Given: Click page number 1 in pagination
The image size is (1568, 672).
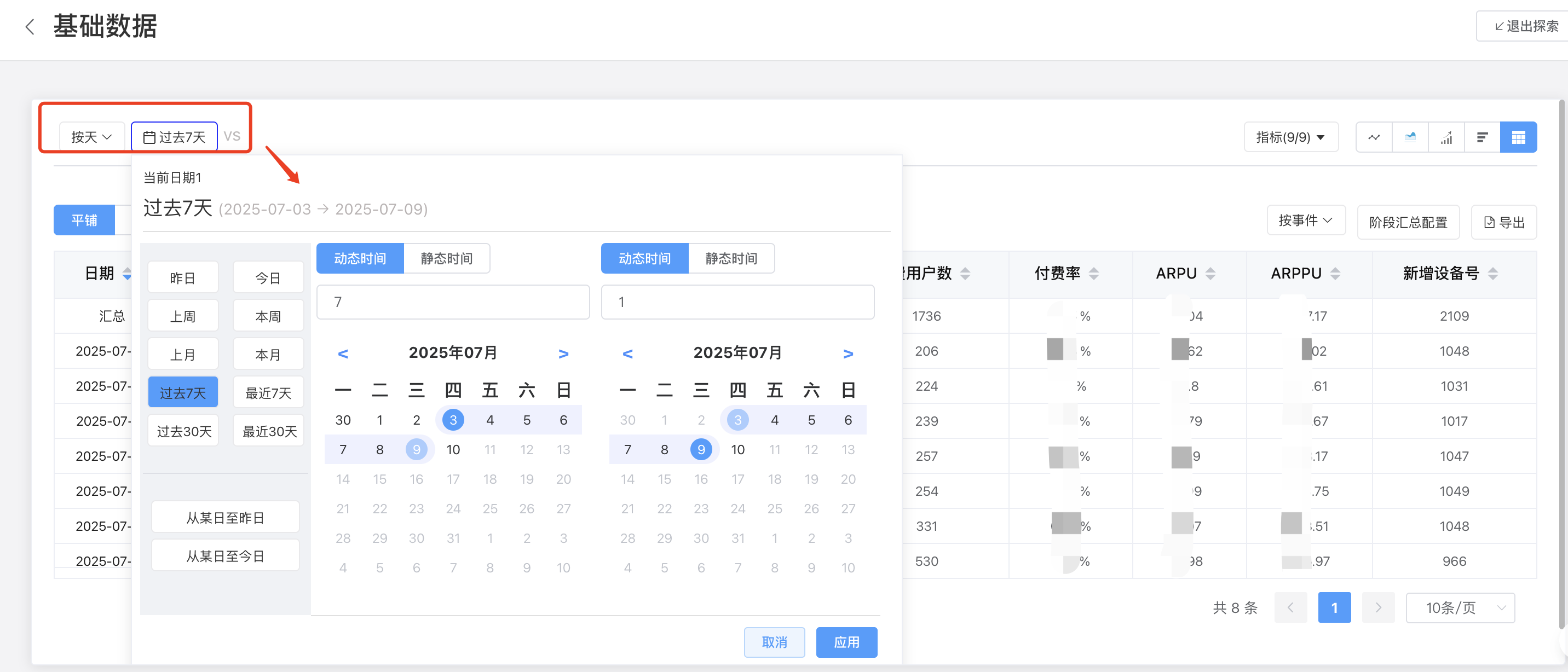Looking at the screenshot, I should tap(1334, 607).
